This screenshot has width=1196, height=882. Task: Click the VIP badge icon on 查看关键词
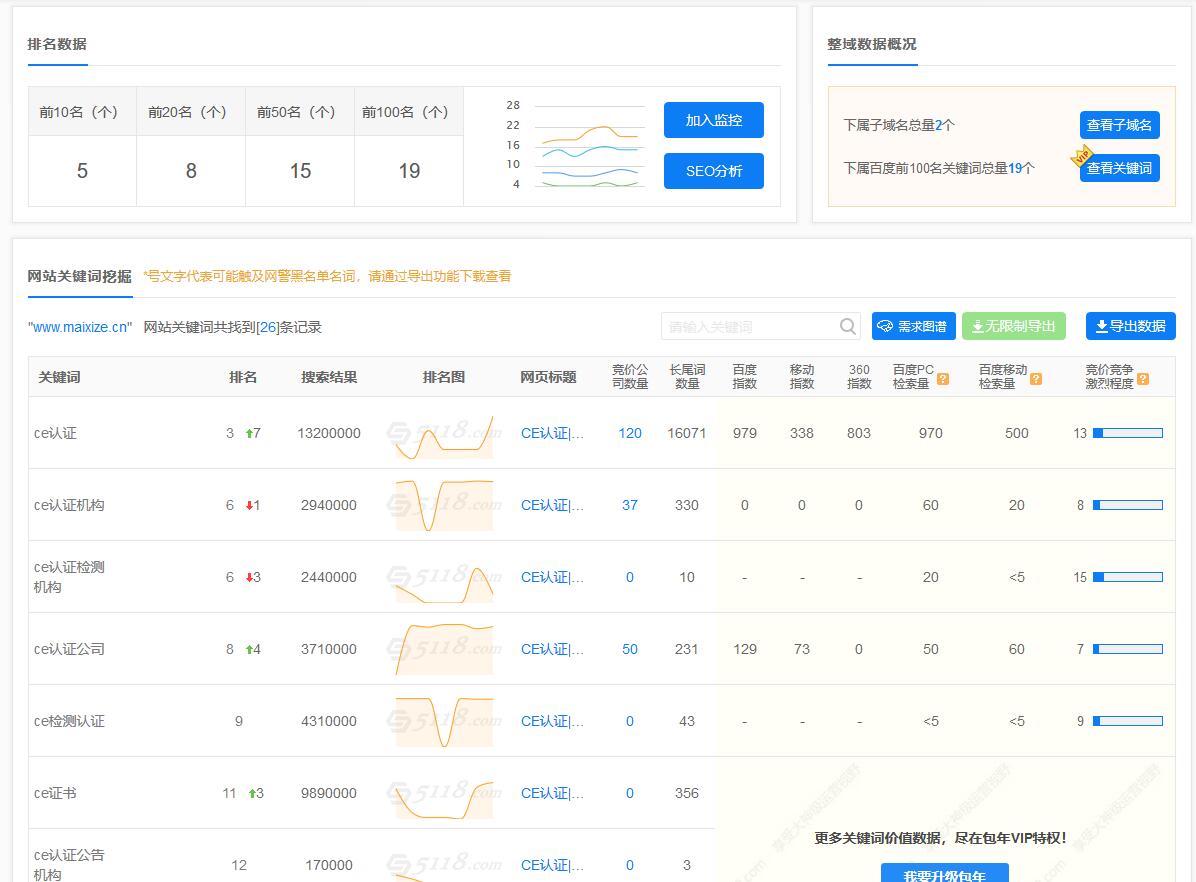pos(1082,156)
